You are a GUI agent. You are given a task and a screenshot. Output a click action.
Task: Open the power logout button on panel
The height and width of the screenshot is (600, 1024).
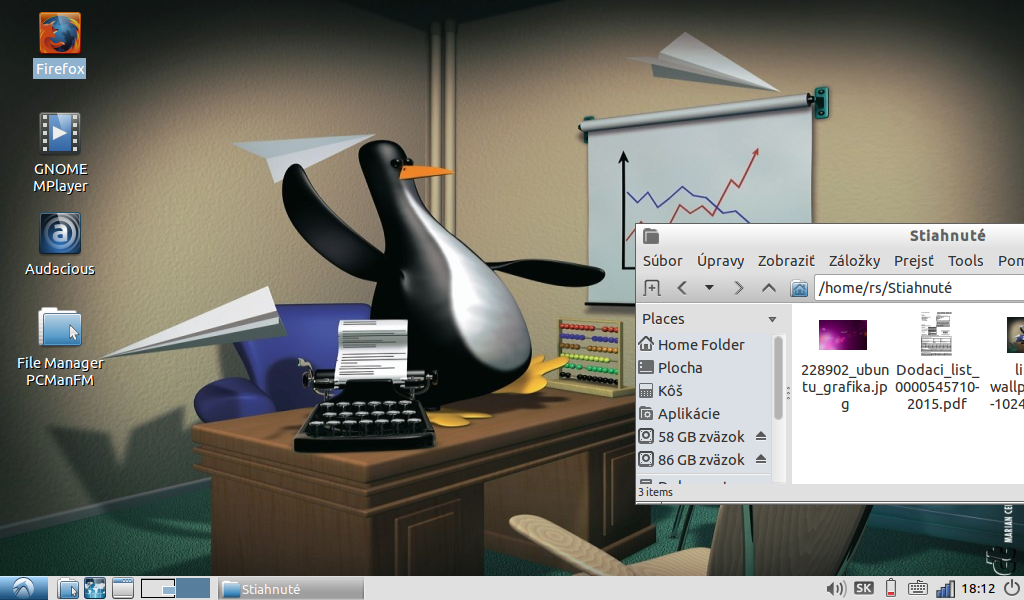(1012, 588)
